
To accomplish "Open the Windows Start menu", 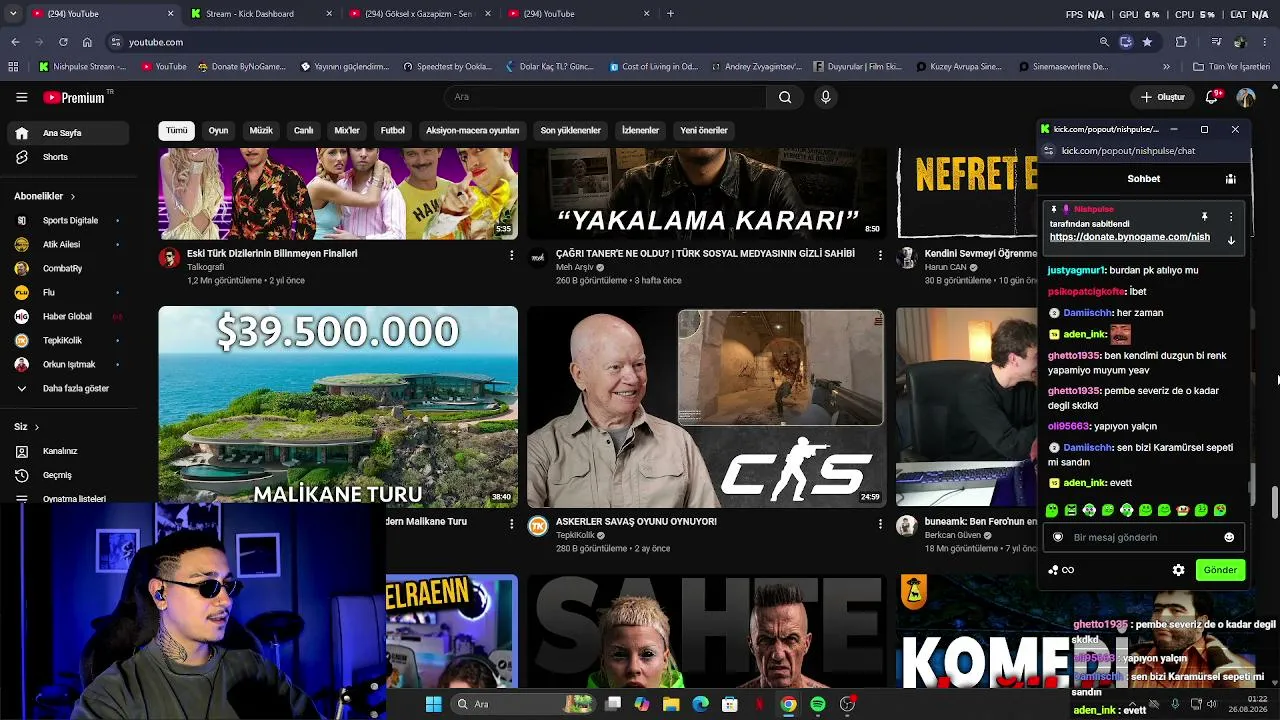I will click(433, 704).
